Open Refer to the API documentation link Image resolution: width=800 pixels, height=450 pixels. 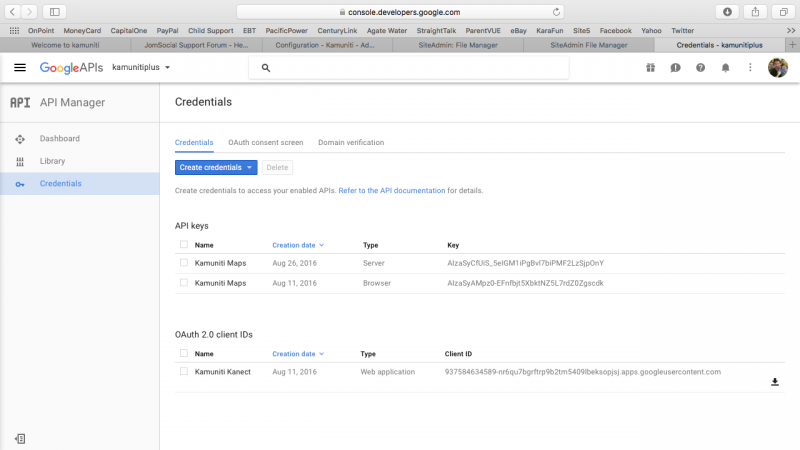click(x=392, y=190)
